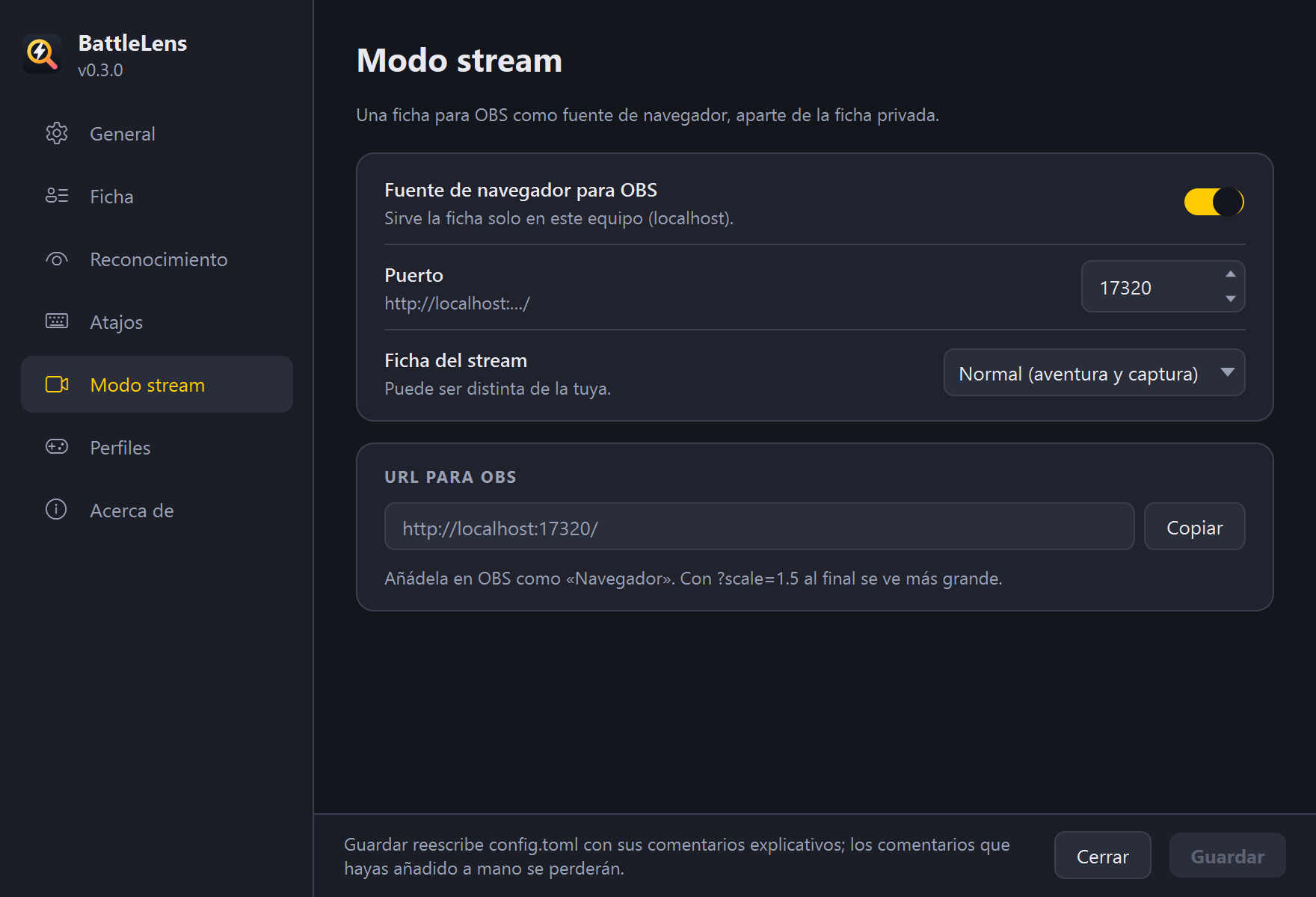Click the 'URL PARA OBS' section label

(450, 477)
